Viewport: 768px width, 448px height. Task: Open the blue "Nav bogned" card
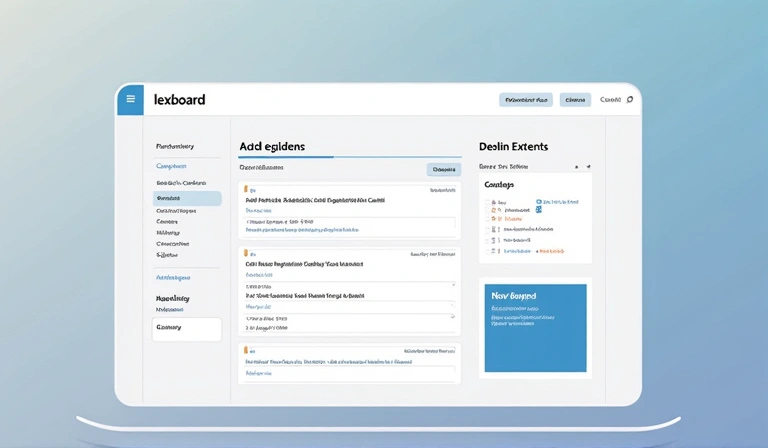pyautogui.click(x=535, y=328)
